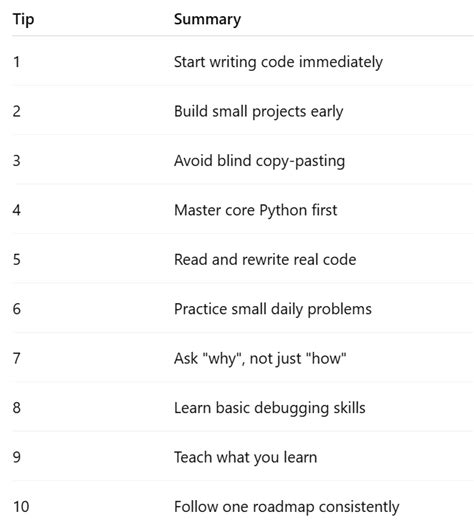This screenshot has height=523, width=474.
Task: Click the Tip column header
Action: pos(23,19)
